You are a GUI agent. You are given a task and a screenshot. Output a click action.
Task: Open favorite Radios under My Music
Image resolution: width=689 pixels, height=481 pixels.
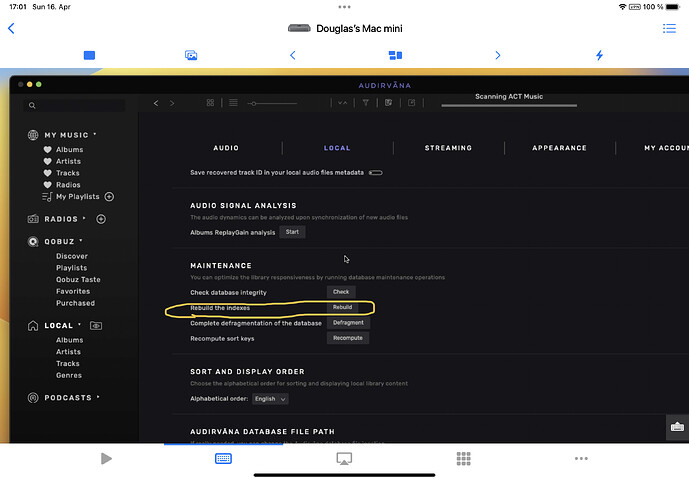68,185
